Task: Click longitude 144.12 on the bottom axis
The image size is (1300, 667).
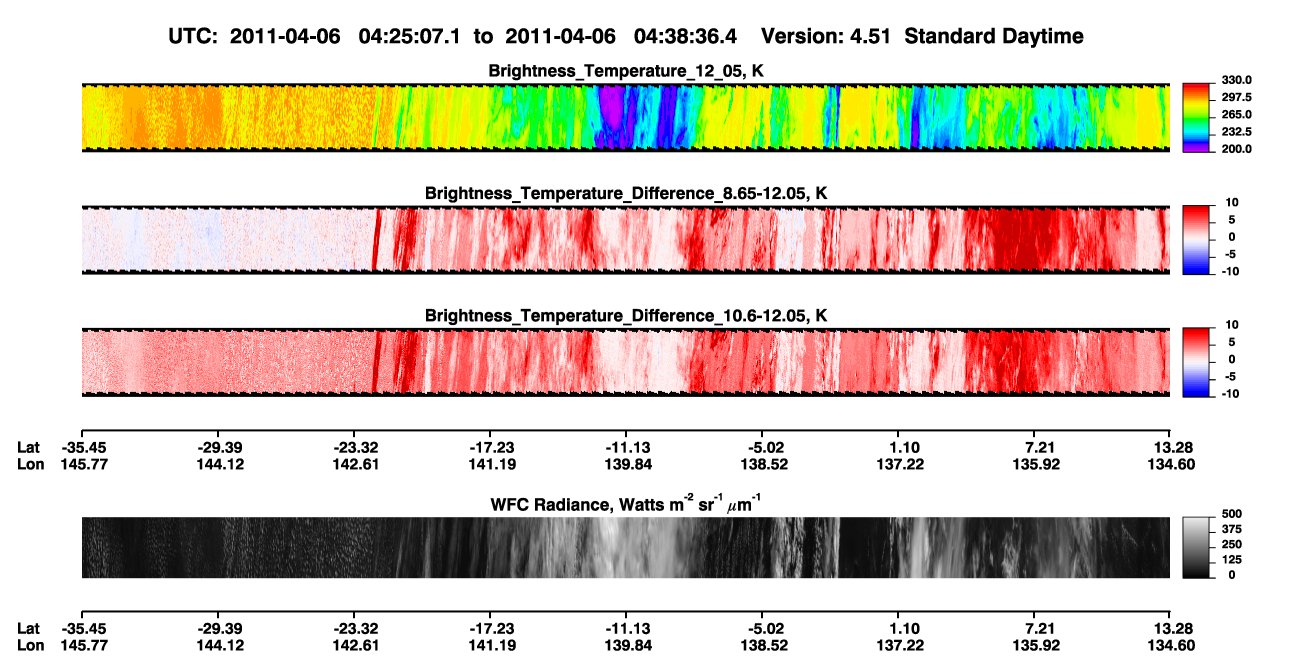Action: point(219,646)
